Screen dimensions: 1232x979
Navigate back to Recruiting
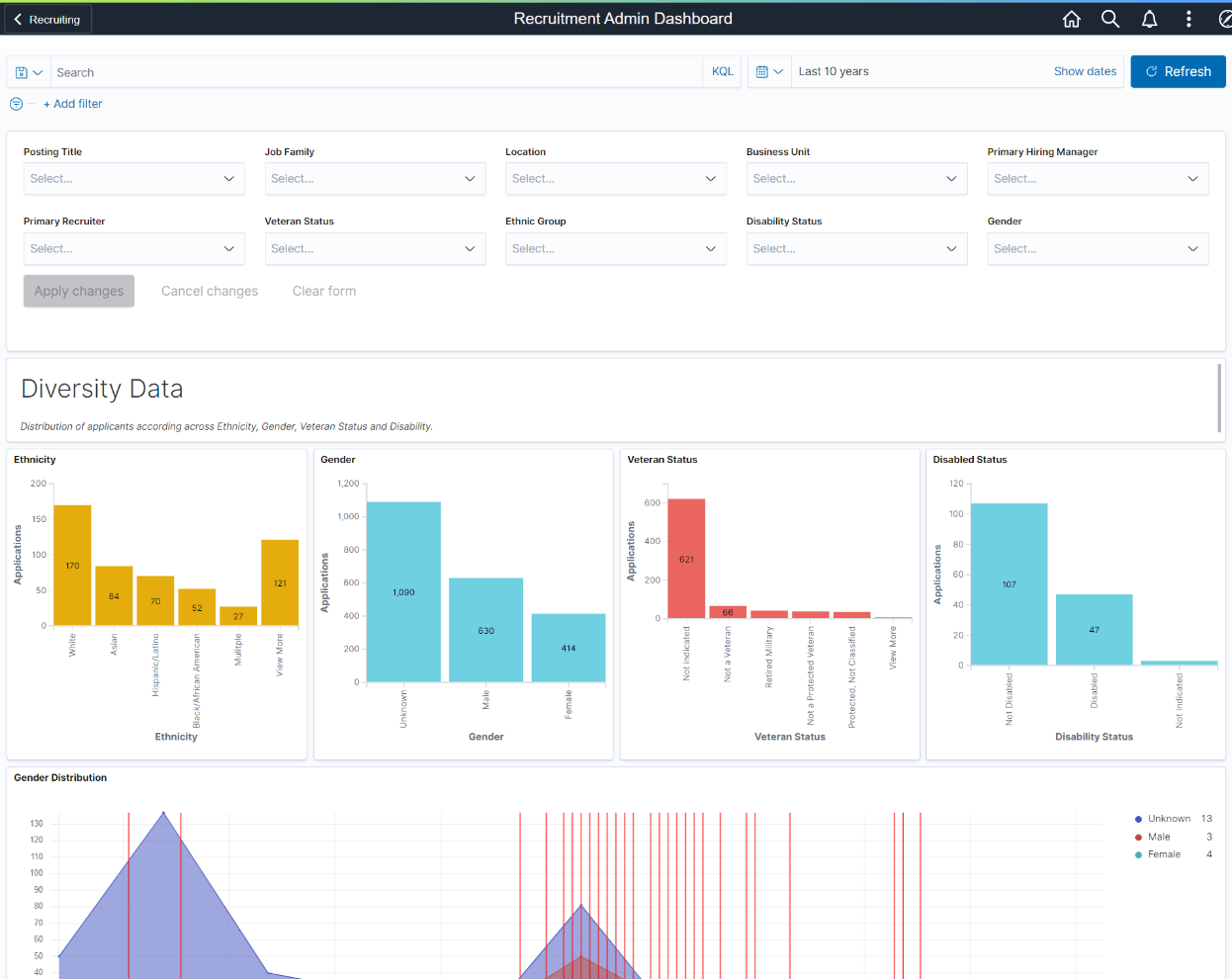coord(46,18)
